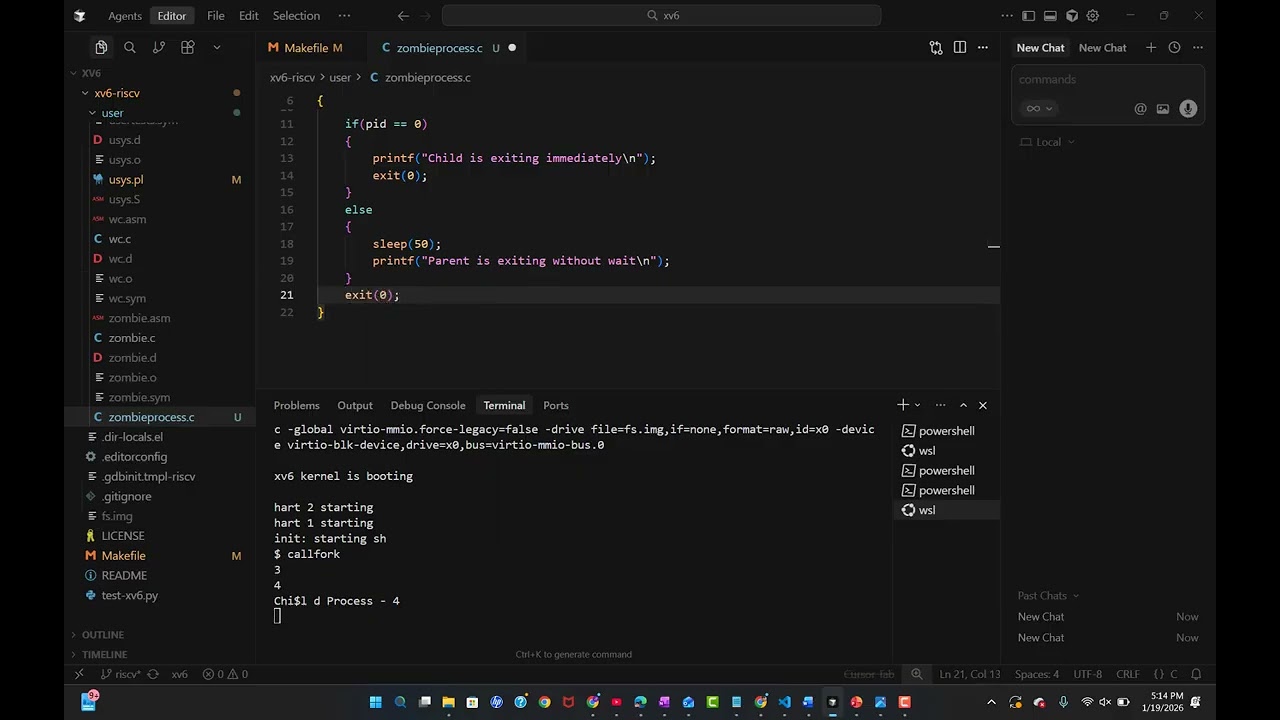Add context with the @ icon
The image size is (1280, 720).
(1140, 109)
